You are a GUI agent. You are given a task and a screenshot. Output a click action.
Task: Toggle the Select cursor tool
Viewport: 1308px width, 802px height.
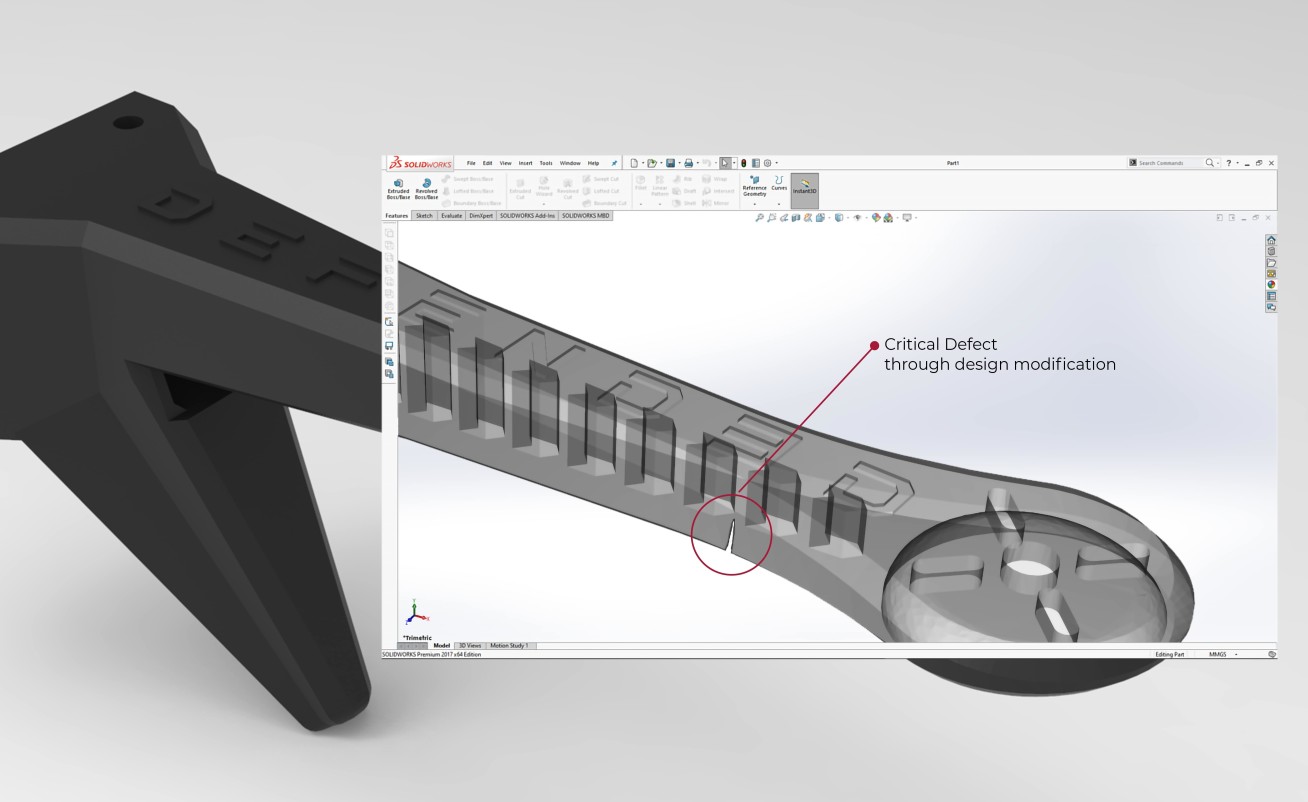(x=725, y=163)
